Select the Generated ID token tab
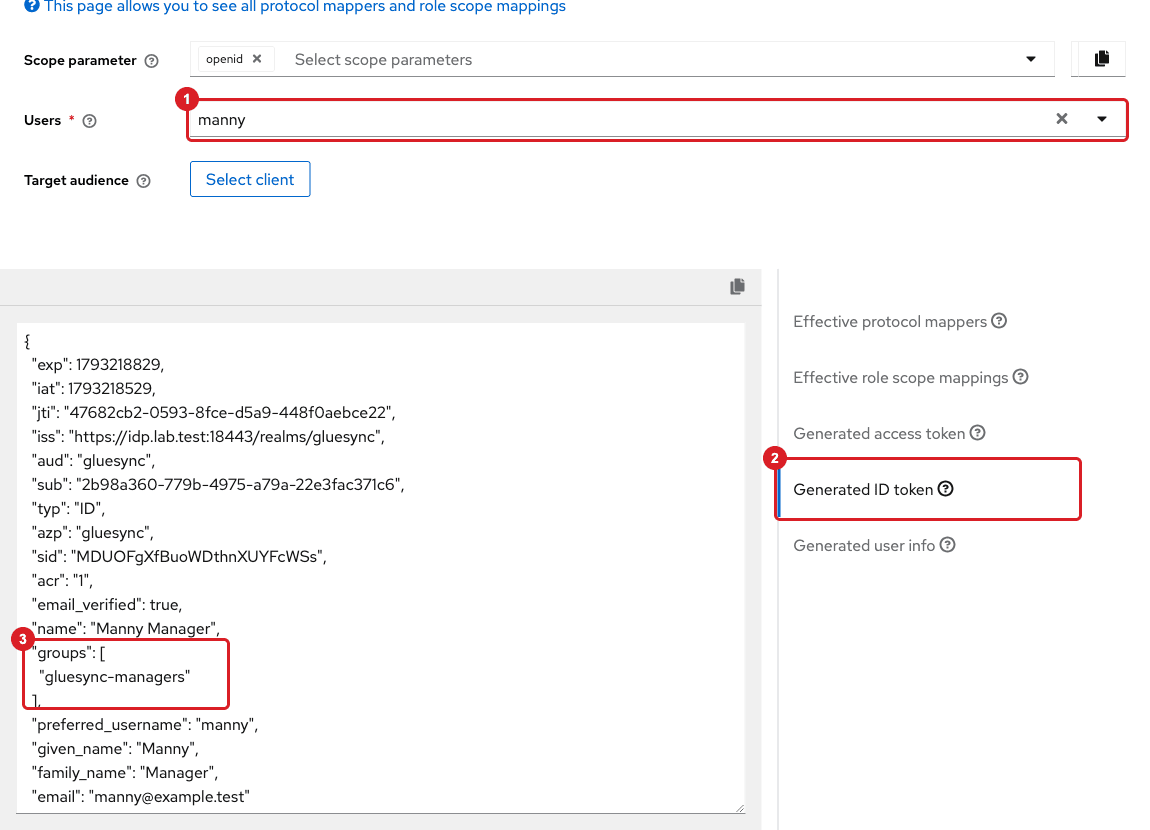The height and width of the screenshot is (830, 1150). pyautogui.click(x=862, y=490)
